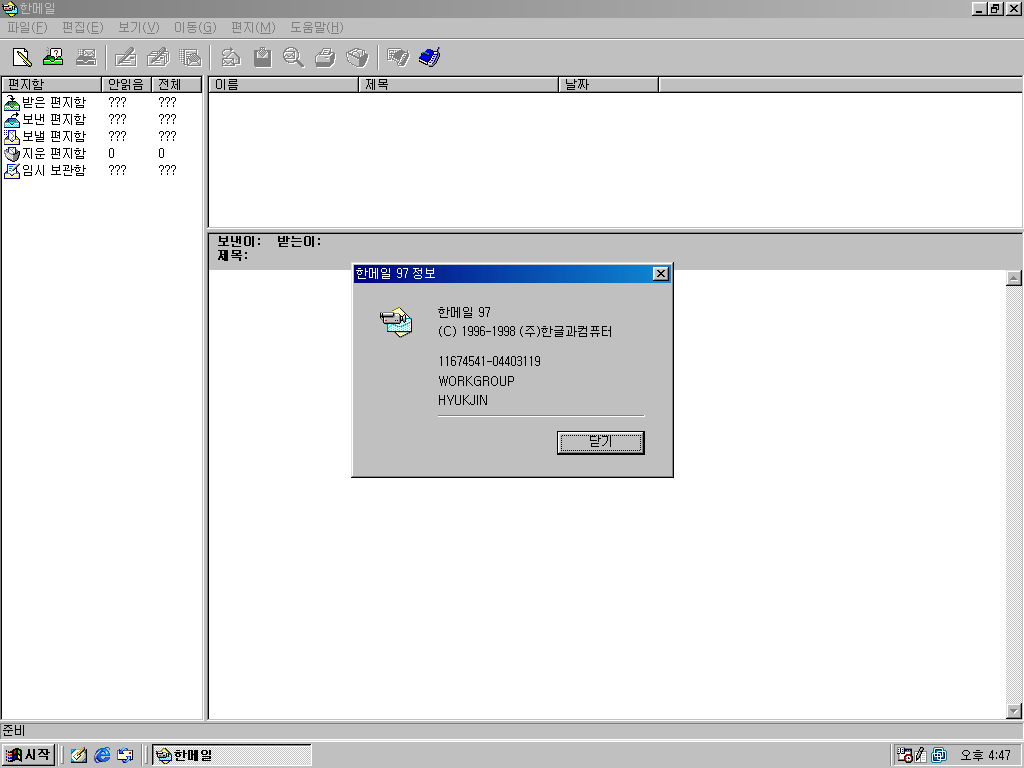
Task: Click the 한메일 taskbar button
Action: 232,755
